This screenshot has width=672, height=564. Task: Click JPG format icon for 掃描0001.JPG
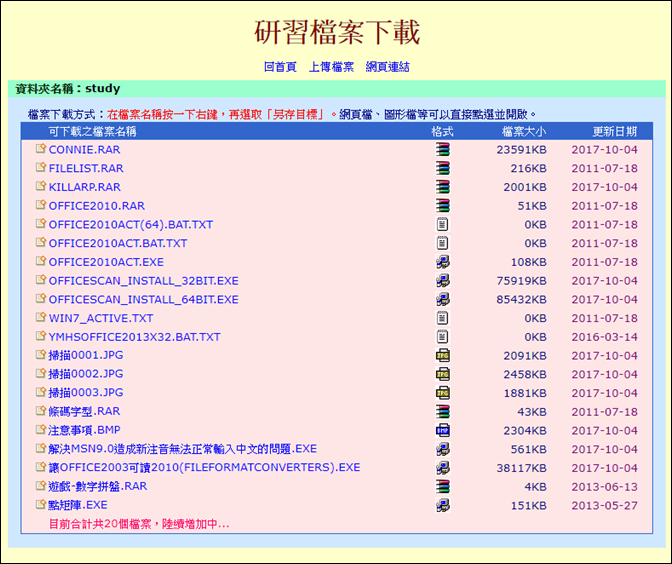[443, 355]
